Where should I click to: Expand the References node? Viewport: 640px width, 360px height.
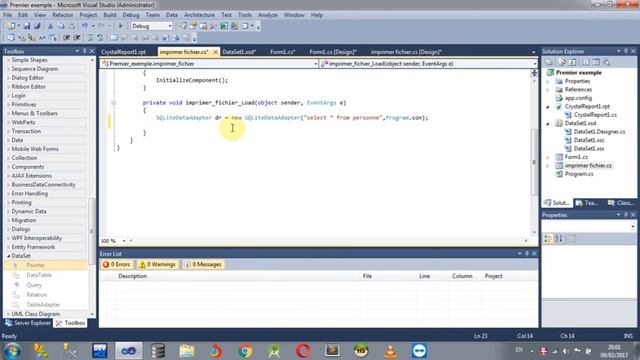click(548, 90)
